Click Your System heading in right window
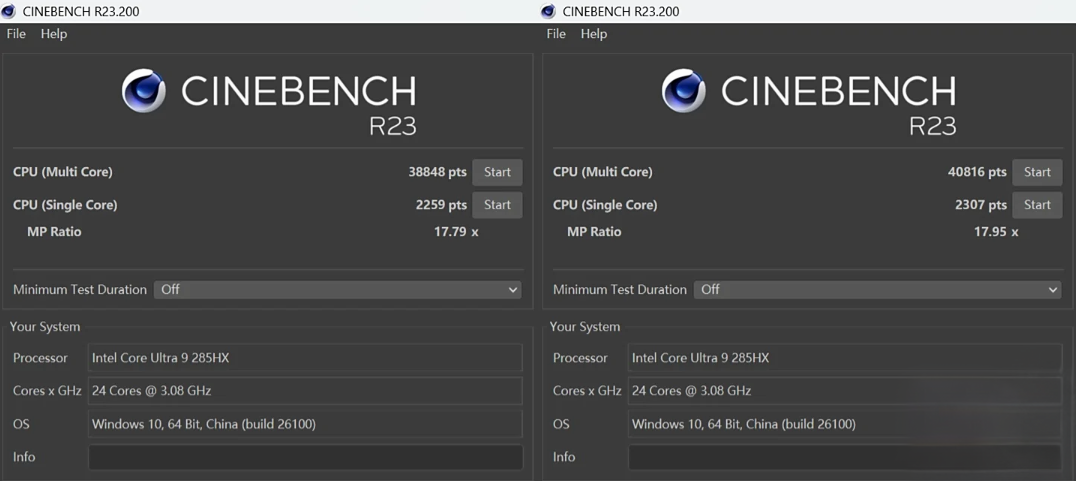The height and width of the screenshot is (481, 1076). point(585,327)
